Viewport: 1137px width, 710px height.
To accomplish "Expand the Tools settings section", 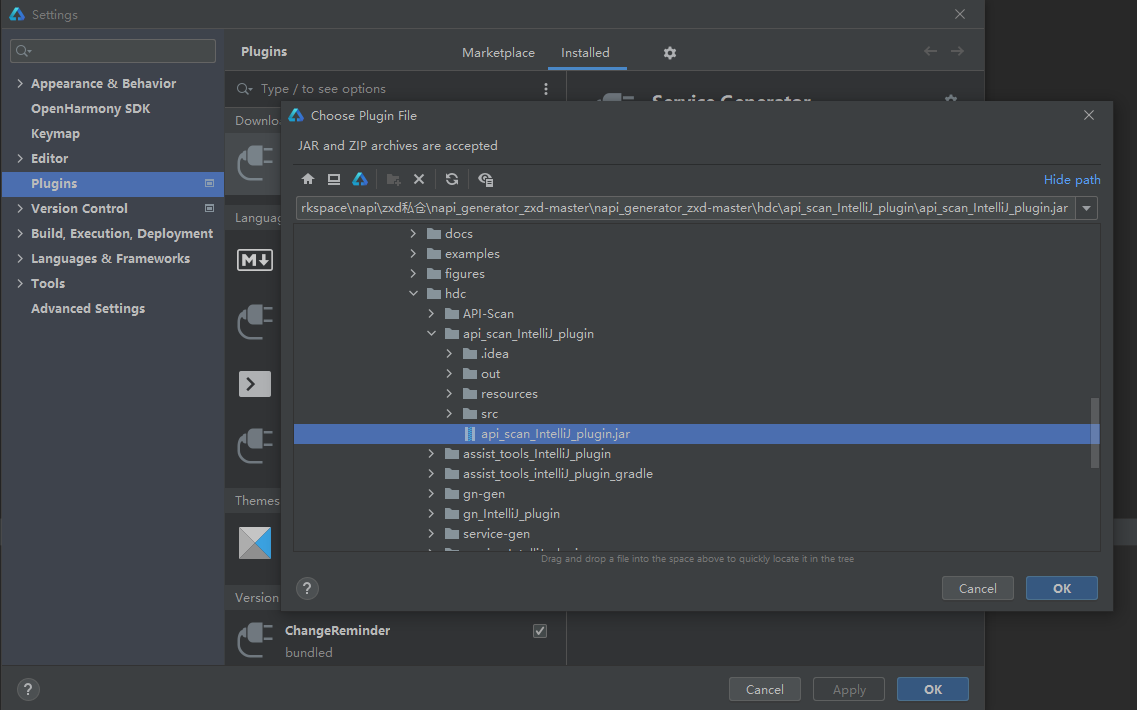I will tap(20, 284).
